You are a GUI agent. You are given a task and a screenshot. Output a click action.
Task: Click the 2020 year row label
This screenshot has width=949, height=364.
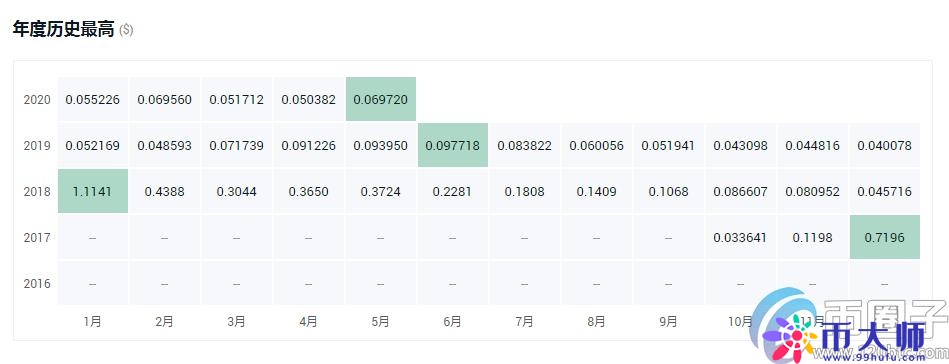pyautogui.click(x=37, y=99)
